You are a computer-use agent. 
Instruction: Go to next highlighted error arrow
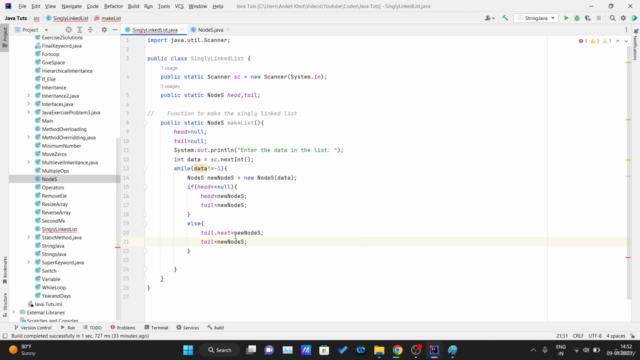pos(626,41)
